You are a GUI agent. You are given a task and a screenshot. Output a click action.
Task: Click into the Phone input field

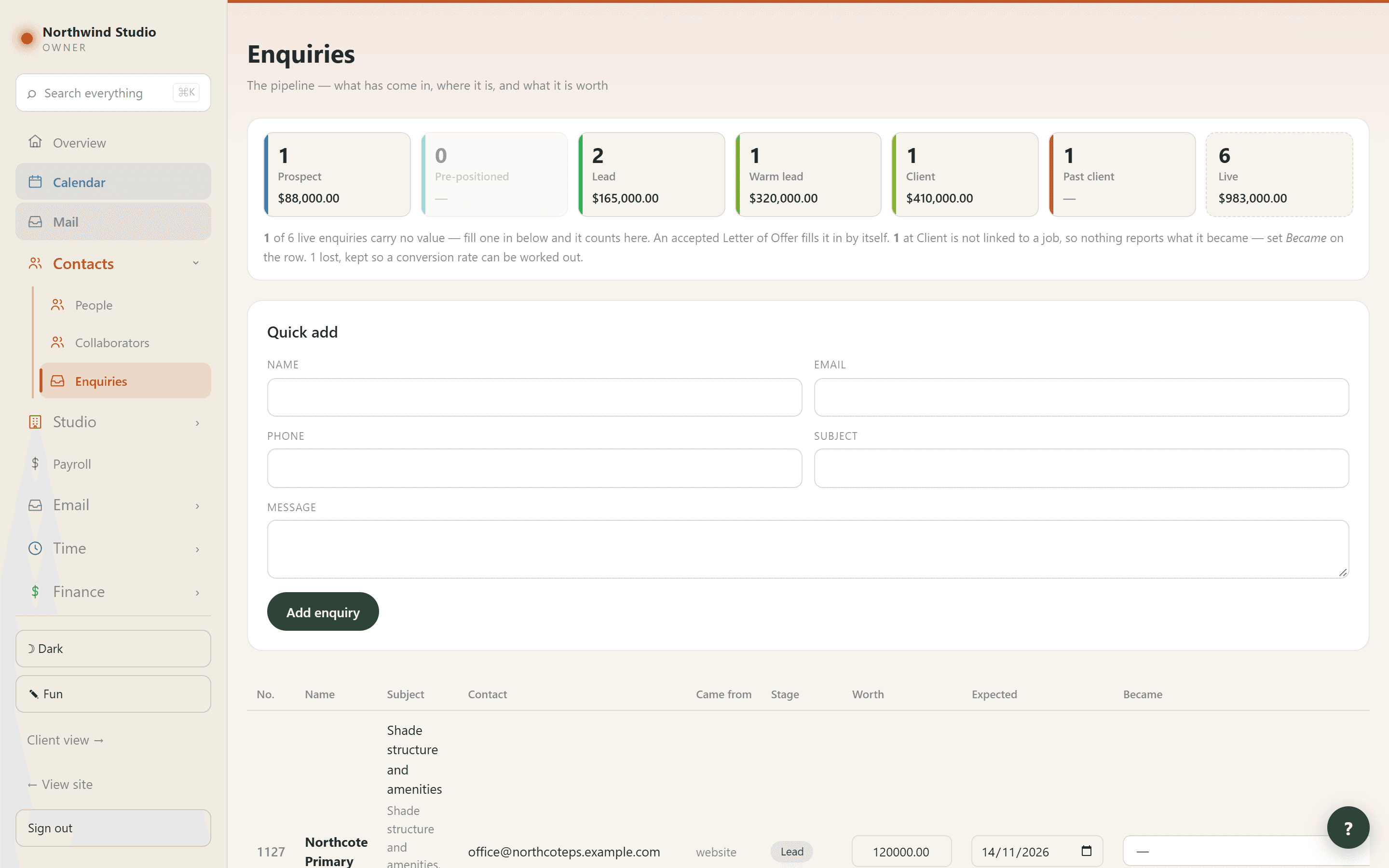click(x=534, y=468)
